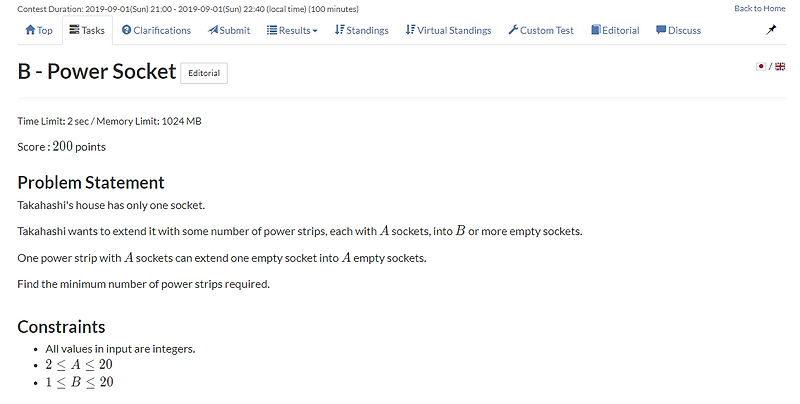Viewport: 800px width, 404px height.
Task: Click the Clarifications question mark icon
Action: [126, 30]
